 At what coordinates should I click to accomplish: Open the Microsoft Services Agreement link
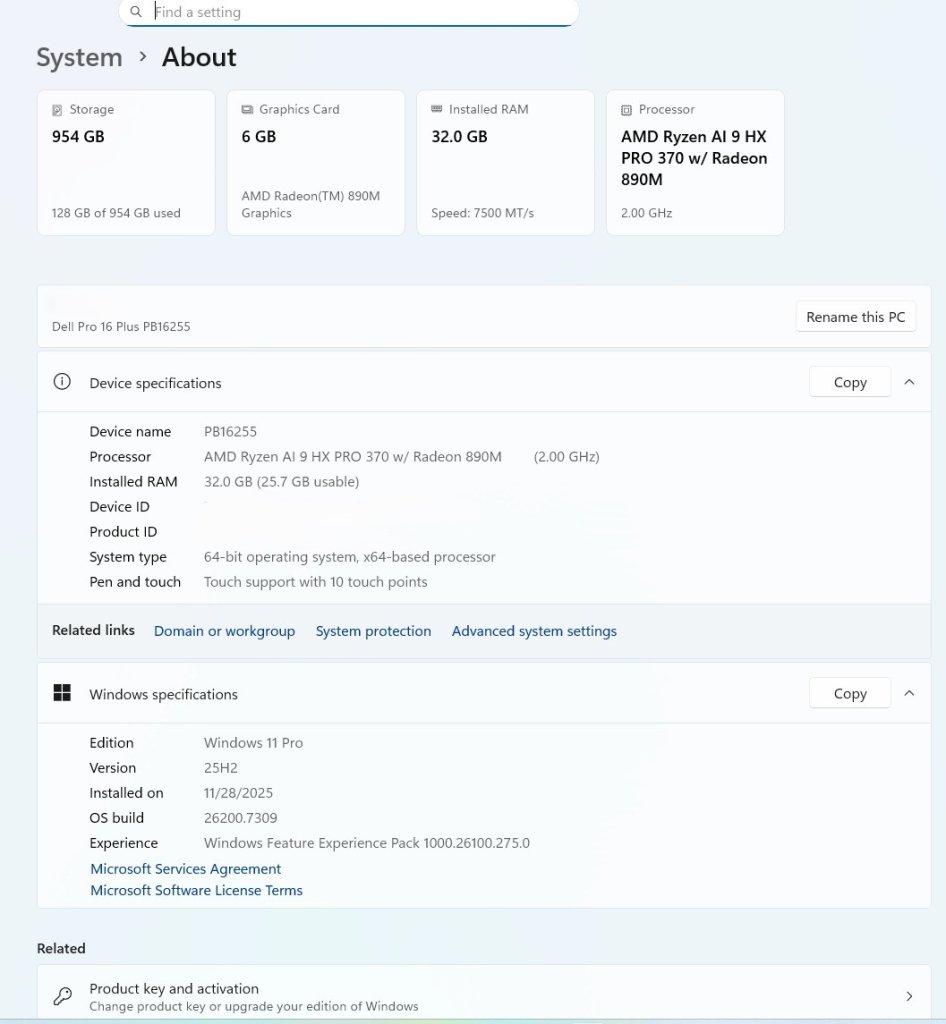186,869
